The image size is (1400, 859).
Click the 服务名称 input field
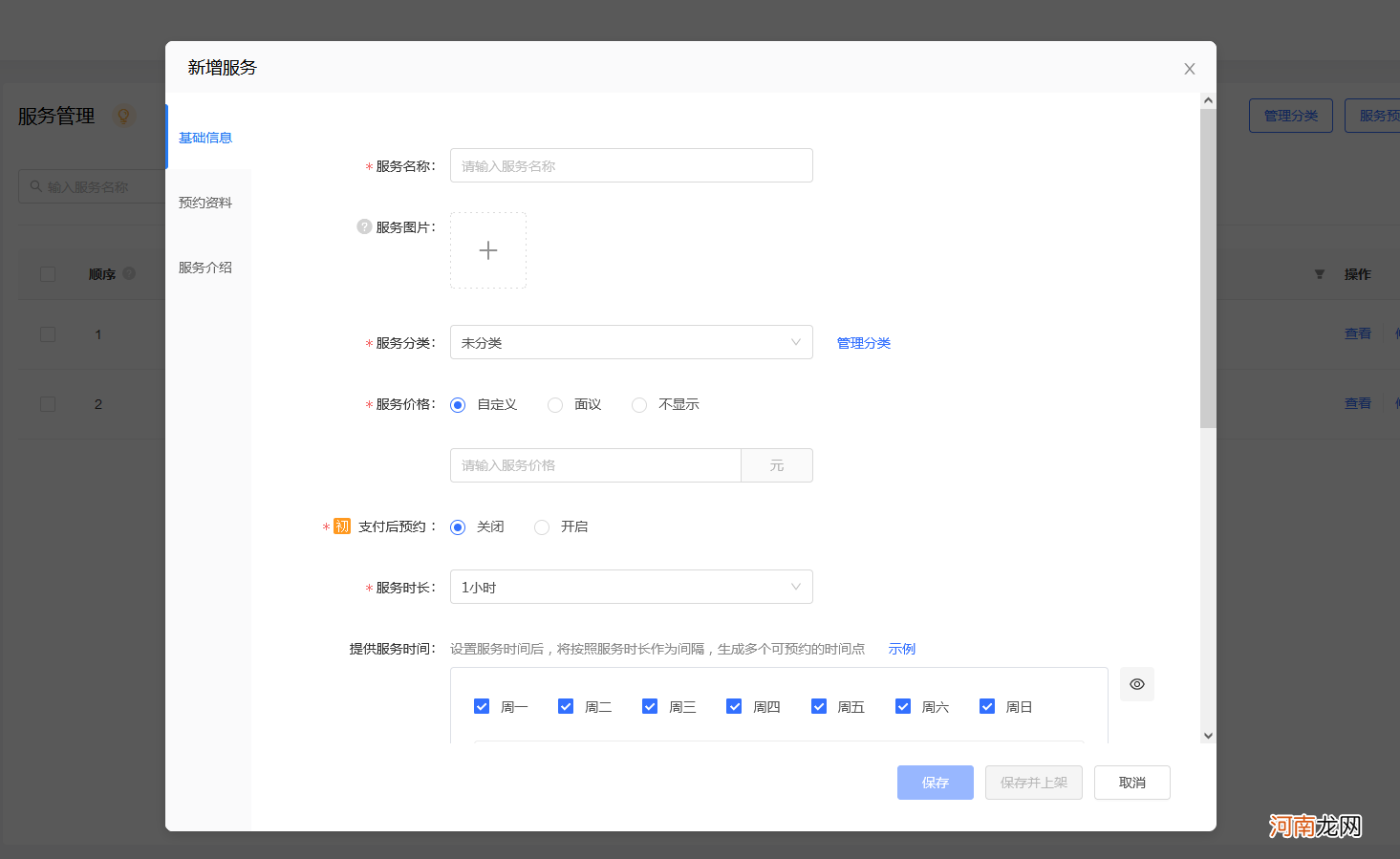pos(632,165)
